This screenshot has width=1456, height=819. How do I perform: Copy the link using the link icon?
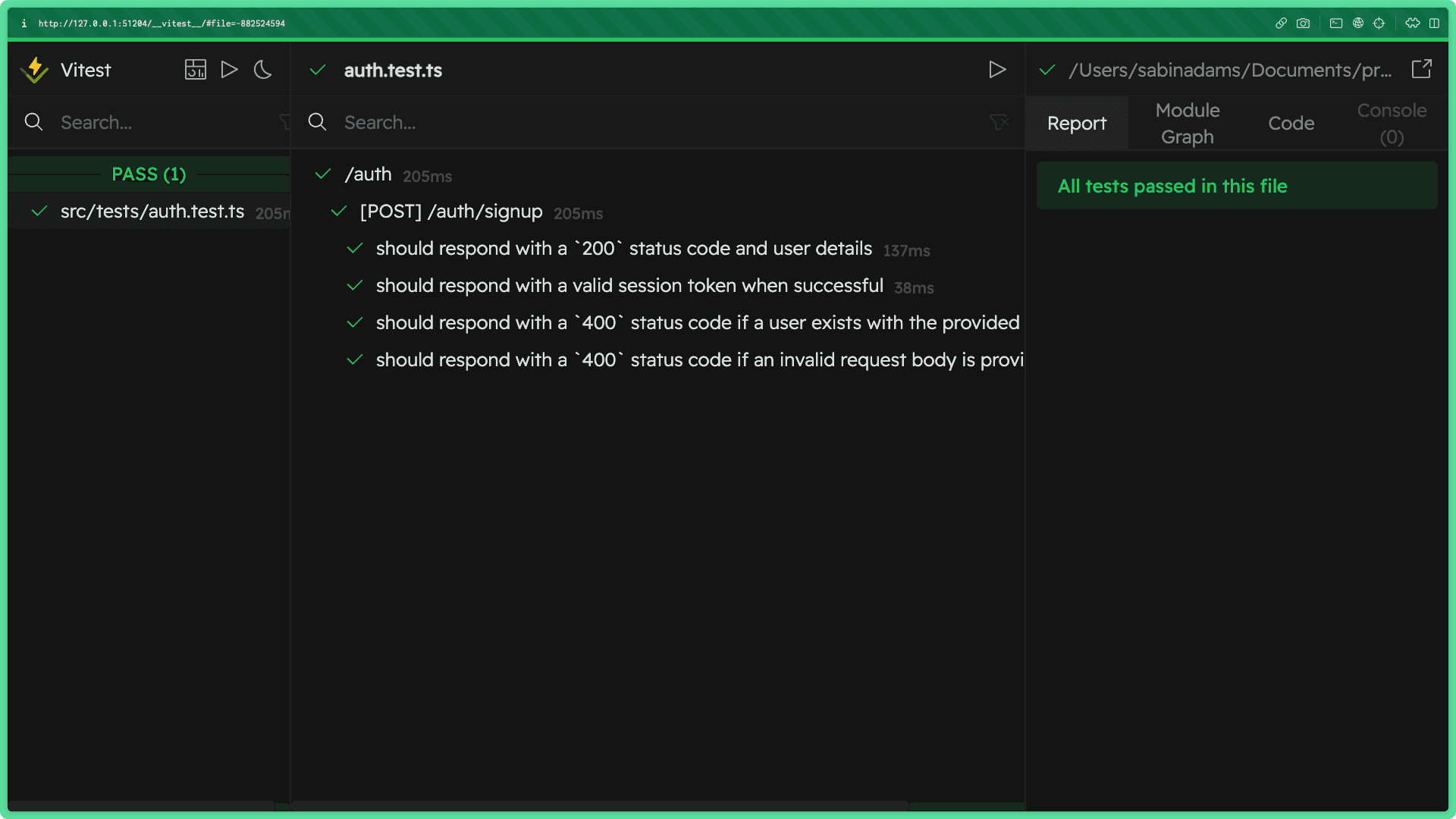tap(1280, 23)
